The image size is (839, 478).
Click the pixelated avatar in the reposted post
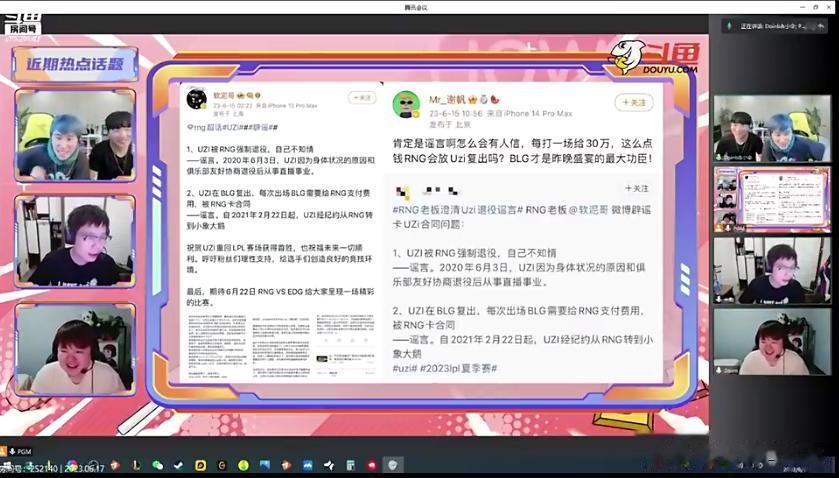pyautogui.click(x=402, y=192)
